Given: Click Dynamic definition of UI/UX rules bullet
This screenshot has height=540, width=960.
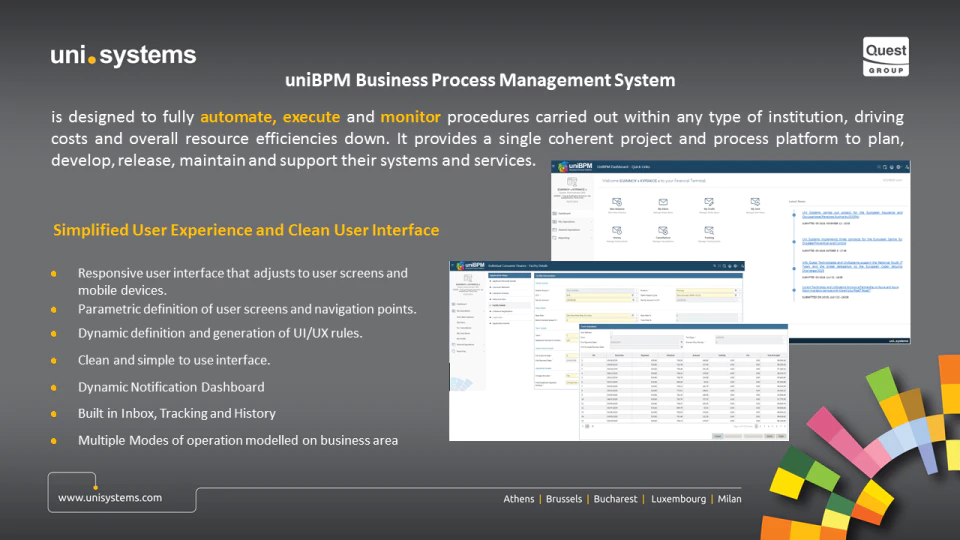Looking at the screenshot, I should point(220,333).
